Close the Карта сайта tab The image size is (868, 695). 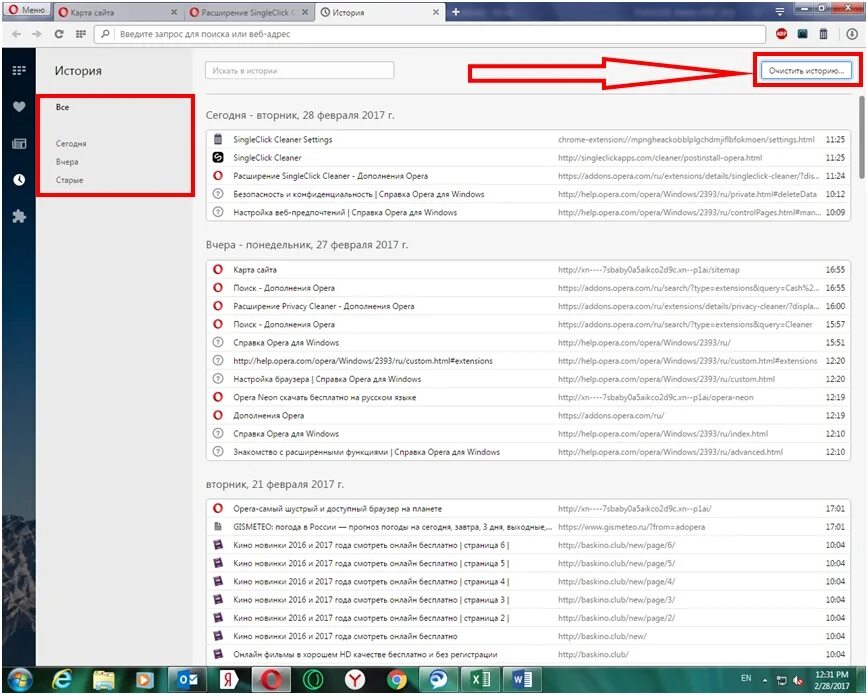tap(174, 12)
